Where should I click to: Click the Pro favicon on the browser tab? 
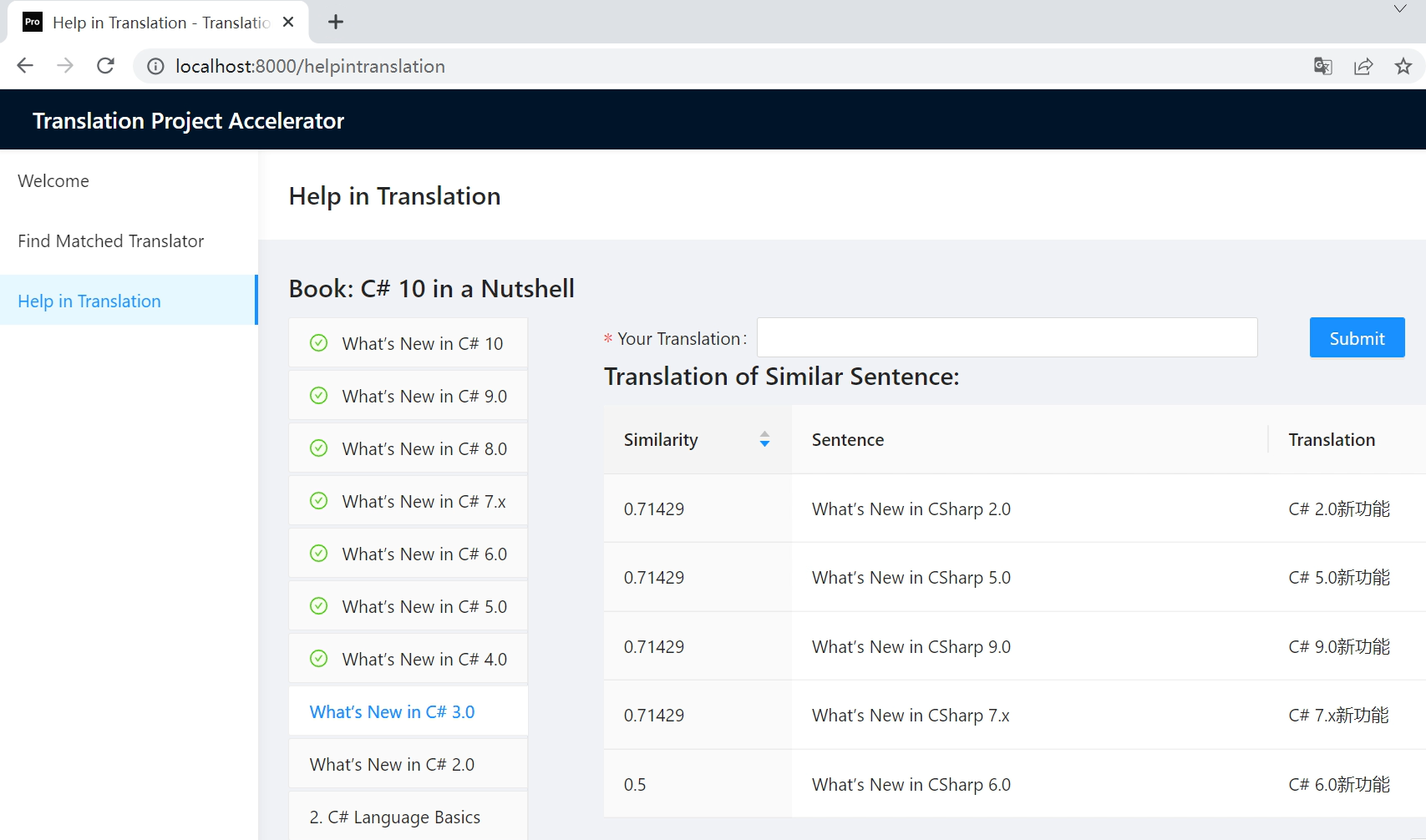point(33,22)
